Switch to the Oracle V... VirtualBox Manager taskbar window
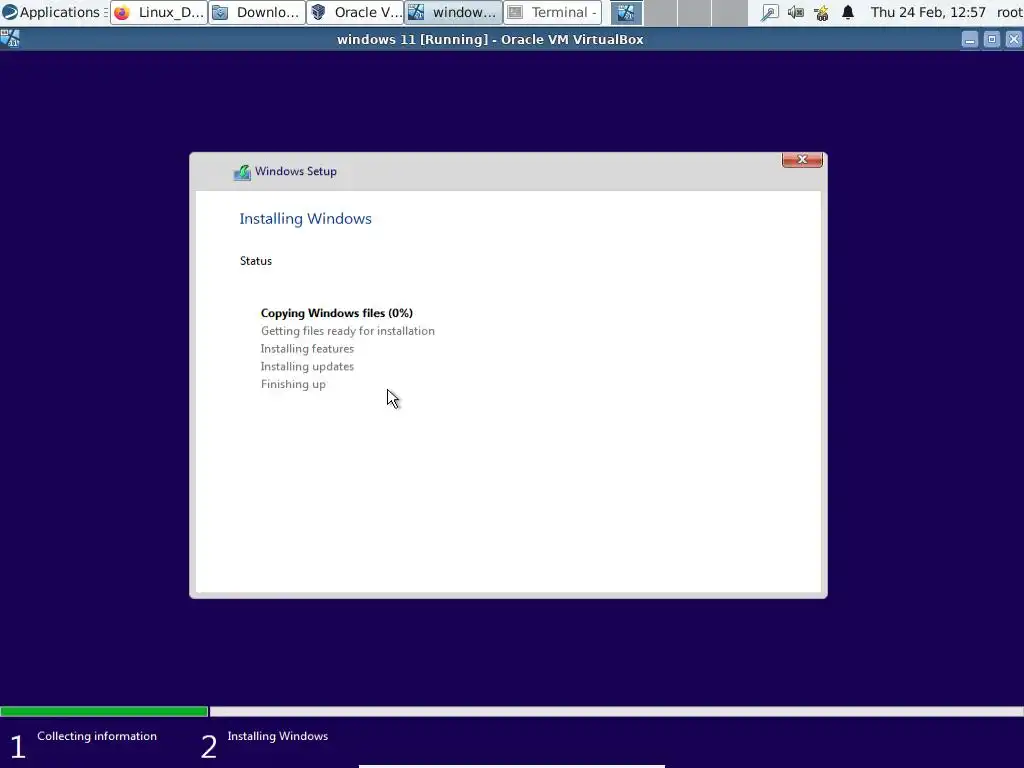The height and width of the screenshot is (768, 1024). coord(355,12)
